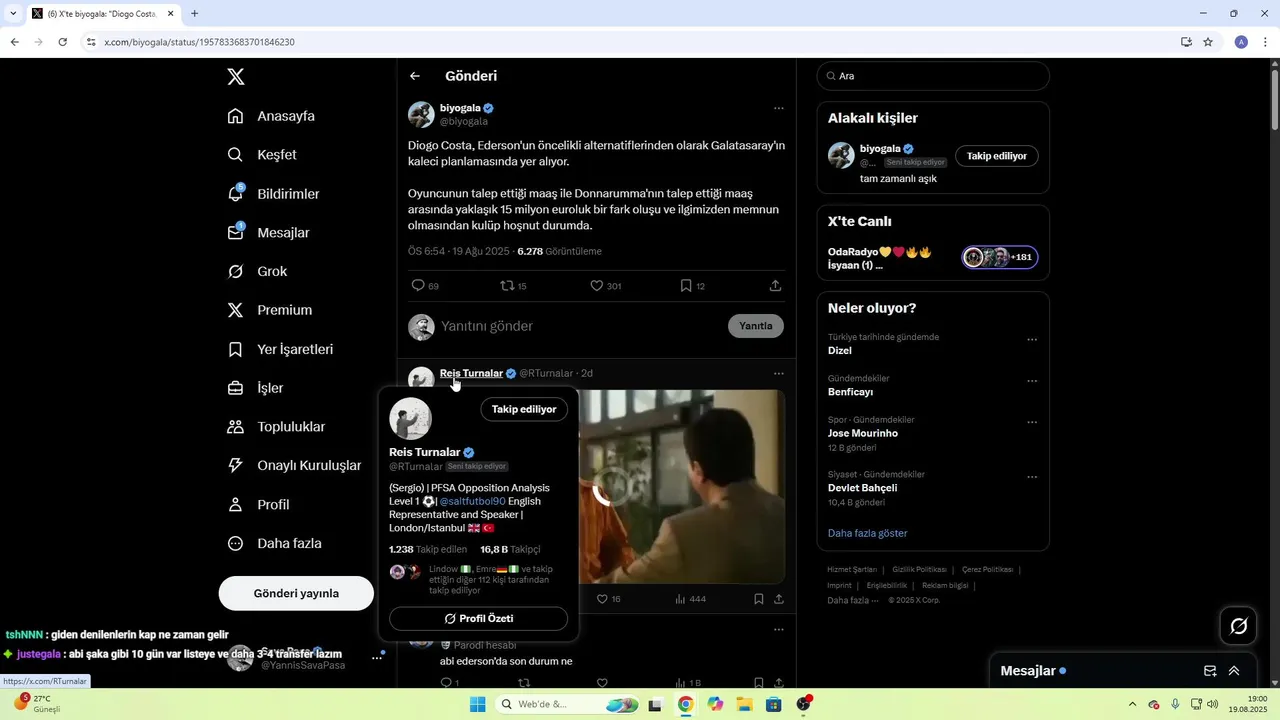Toggle Takip ediliyor for biyogala in Alakalı kişiler
The height and width of the screenshot is (720, 1280).
tap(996, 156)
